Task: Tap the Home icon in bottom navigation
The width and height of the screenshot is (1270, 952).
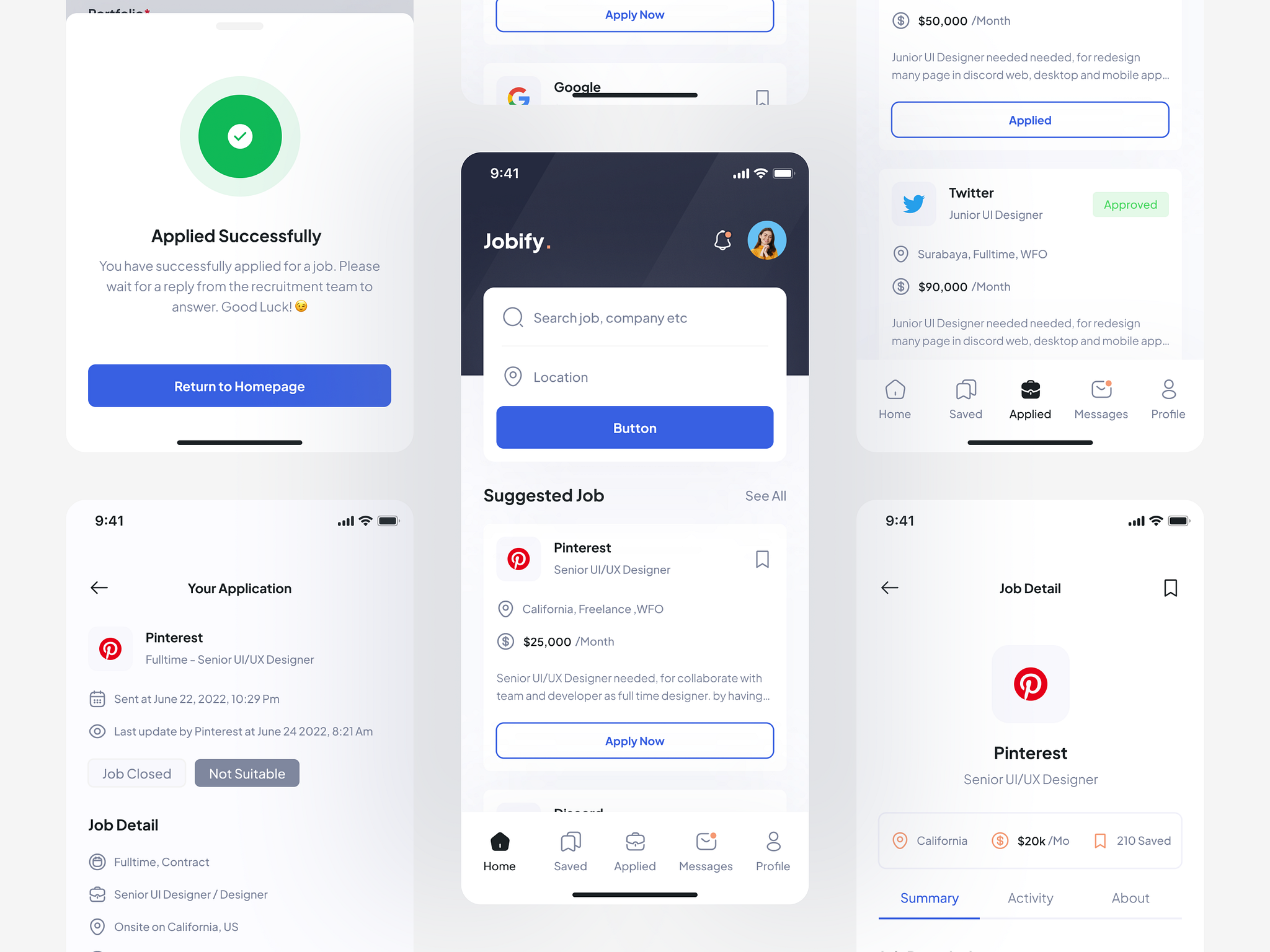Action: 500,840
